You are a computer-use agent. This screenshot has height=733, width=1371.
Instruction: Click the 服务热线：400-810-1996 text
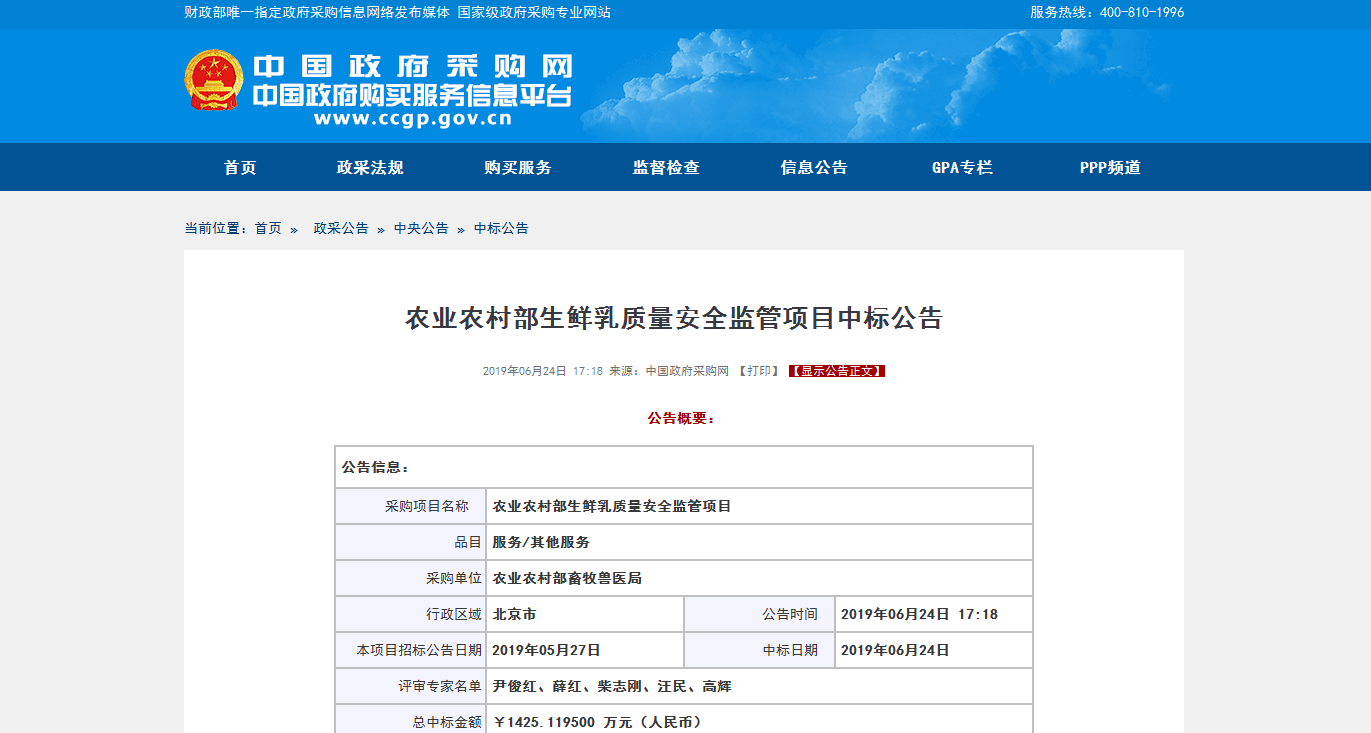tap(1107, 13)
